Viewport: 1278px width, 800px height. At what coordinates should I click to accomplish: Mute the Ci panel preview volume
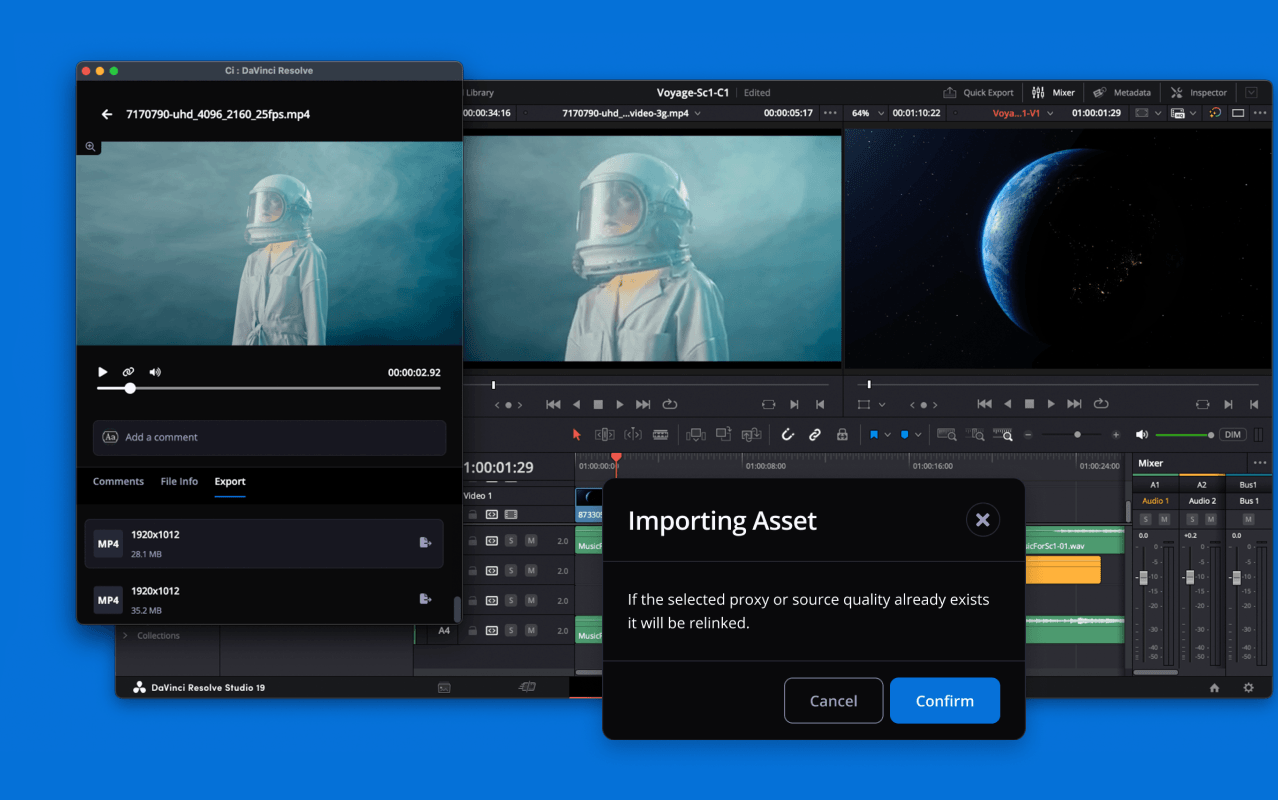[x=155, y=372]
